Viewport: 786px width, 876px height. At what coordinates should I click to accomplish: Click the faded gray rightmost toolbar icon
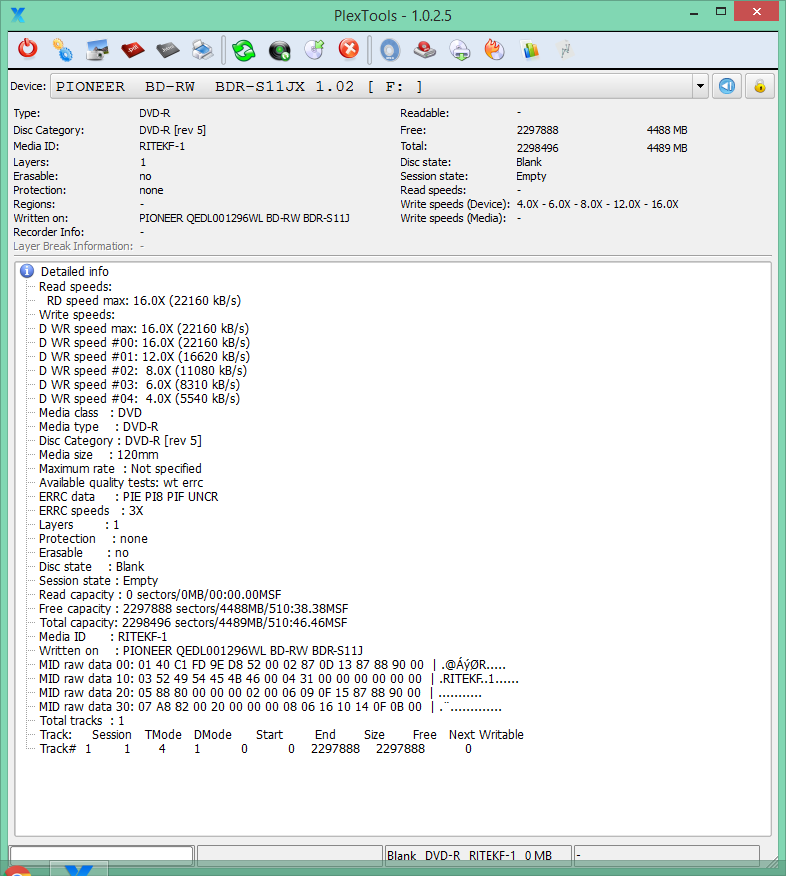tap(565, 50)
